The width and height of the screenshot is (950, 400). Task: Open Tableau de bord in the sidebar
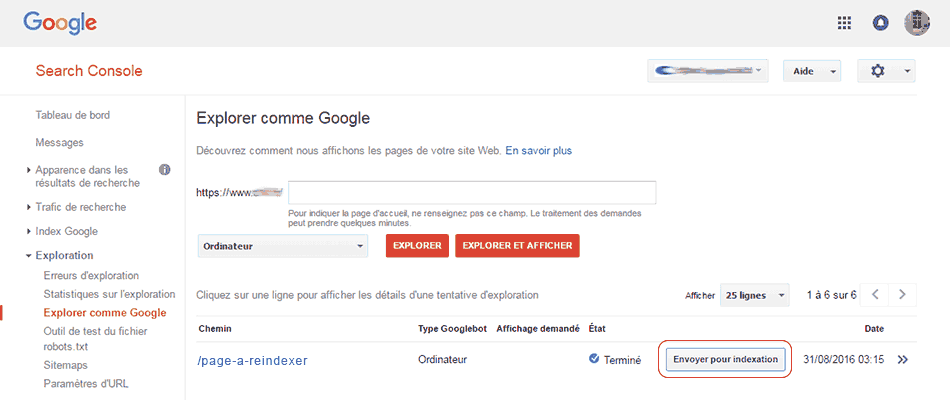[x=73, y=115]
